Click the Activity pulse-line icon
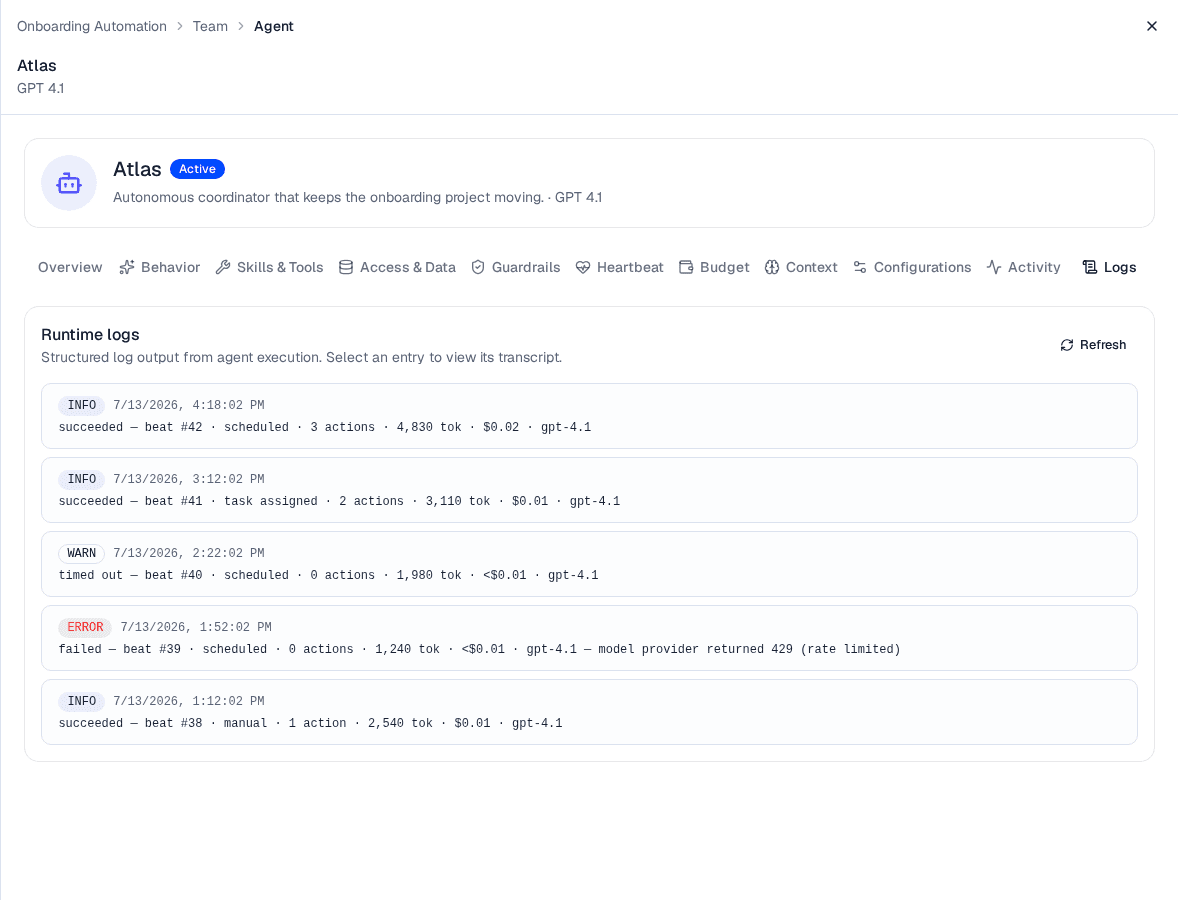1178x900 pixels. (x=994, y=267)
